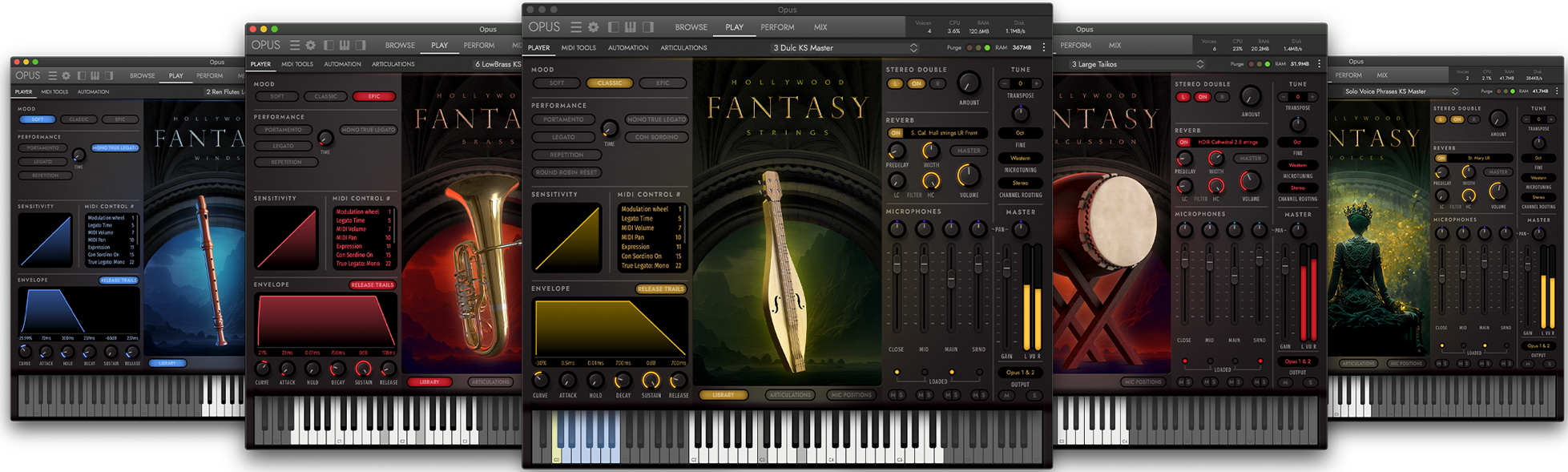Toggle gold Stereo Double ON button in Strings window
The image size is (1568, 472).
916,83
